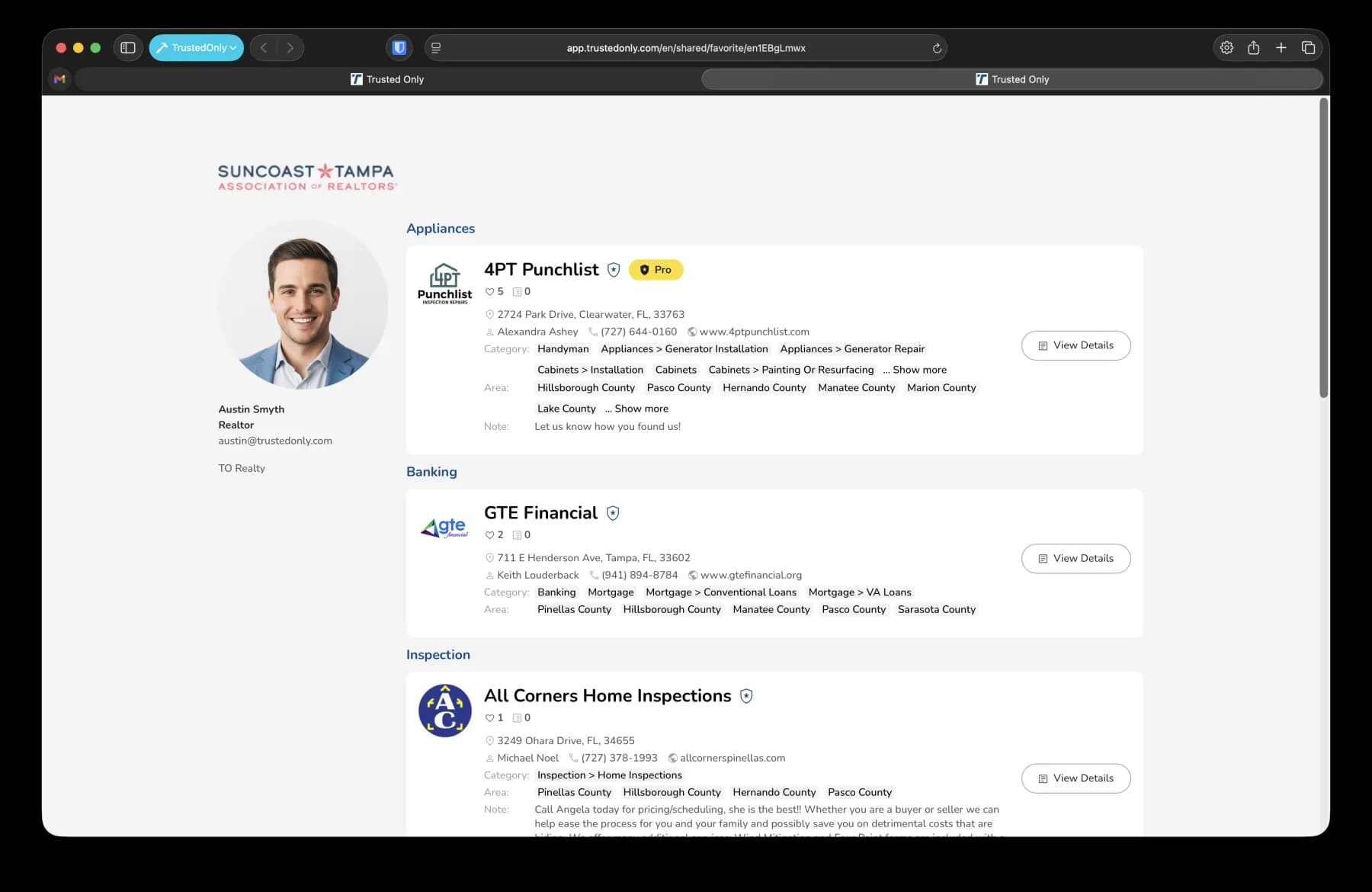Click the Pro badge on 4PT Punchlist
Viewport: 1372px width, 892px height.
point(656,270)
